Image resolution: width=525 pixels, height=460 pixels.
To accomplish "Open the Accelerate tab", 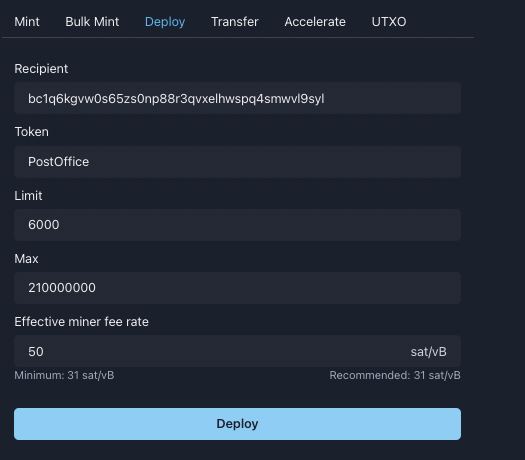I will point(315,22).
